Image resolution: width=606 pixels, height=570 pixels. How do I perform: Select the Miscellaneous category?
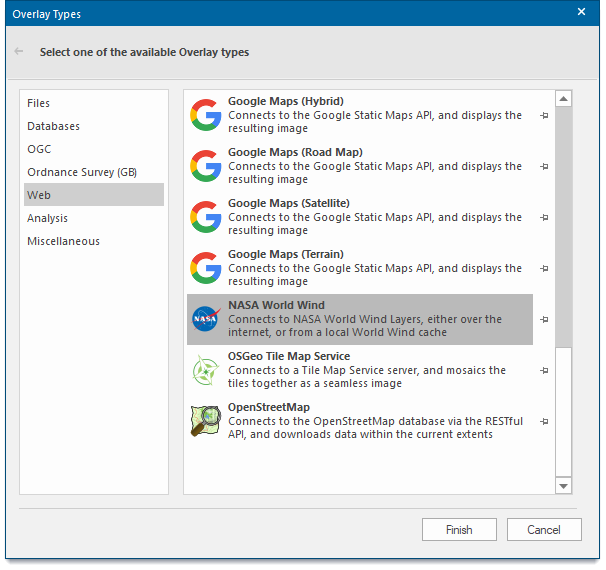[x=94, y=241]
